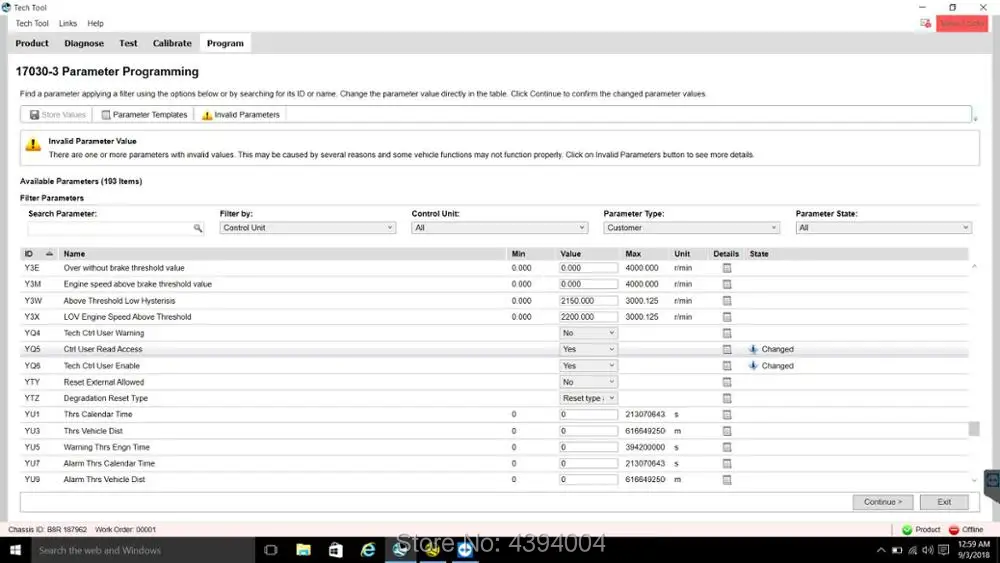Click the red Offline status icon
The height and width of the screenshot is (563, 1000).
(953, 530)
